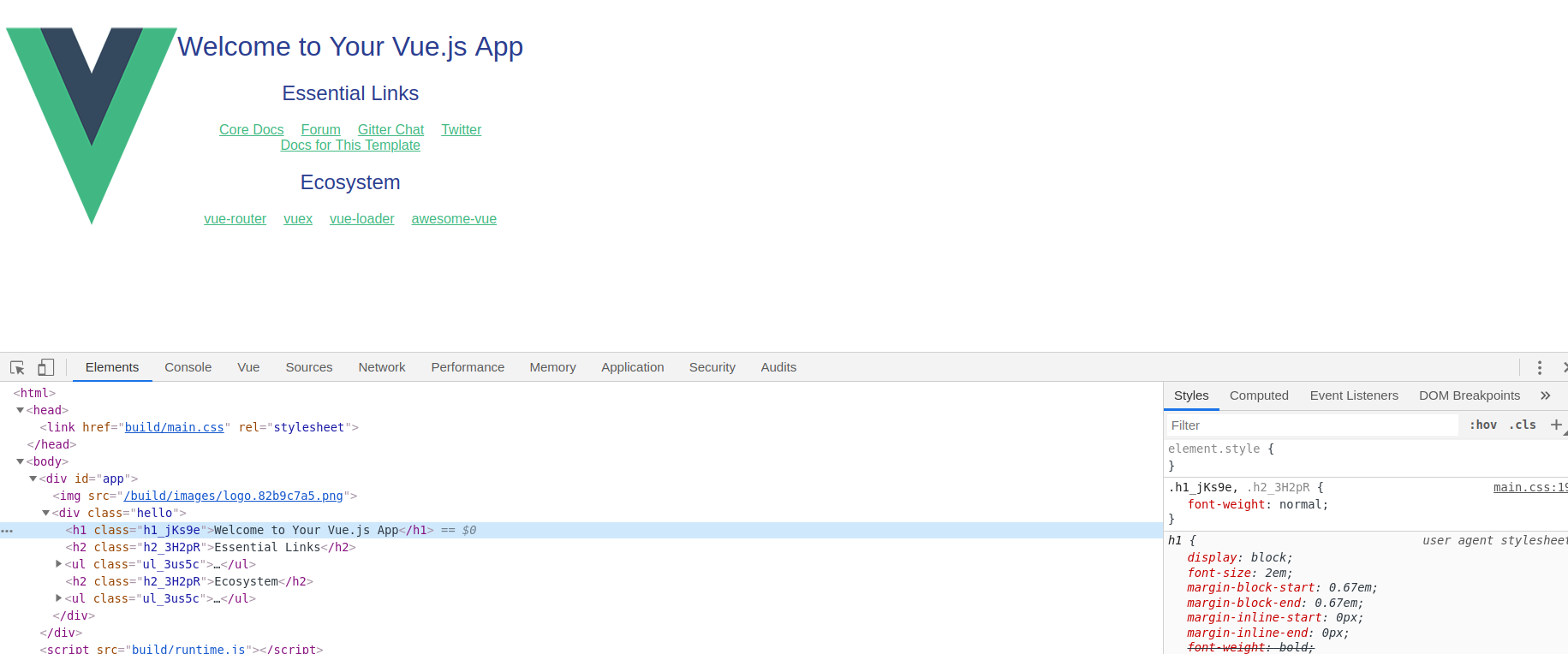Open the vue-loader link
Screen dimensions: 1568x654
pos(362,219)
